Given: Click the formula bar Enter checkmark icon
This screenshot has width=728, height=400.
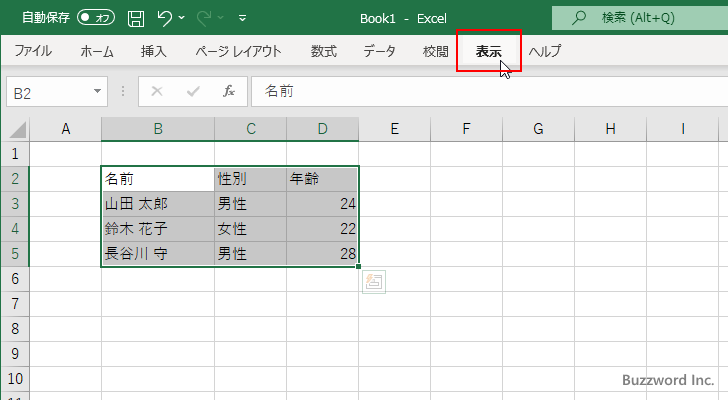Looking at the screenshot, I should [193, 91].
